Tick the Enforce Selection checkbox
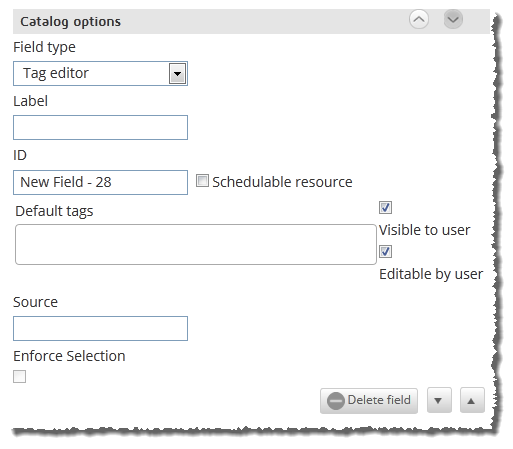The image size is (513, 449). click(x=19, y=377)
